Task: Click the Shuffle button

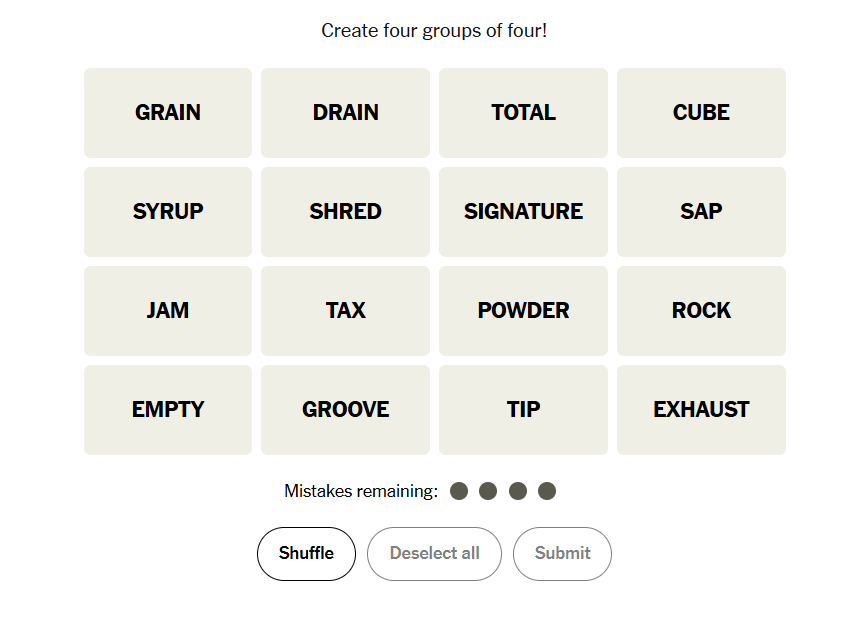Action: pos(306,554)
